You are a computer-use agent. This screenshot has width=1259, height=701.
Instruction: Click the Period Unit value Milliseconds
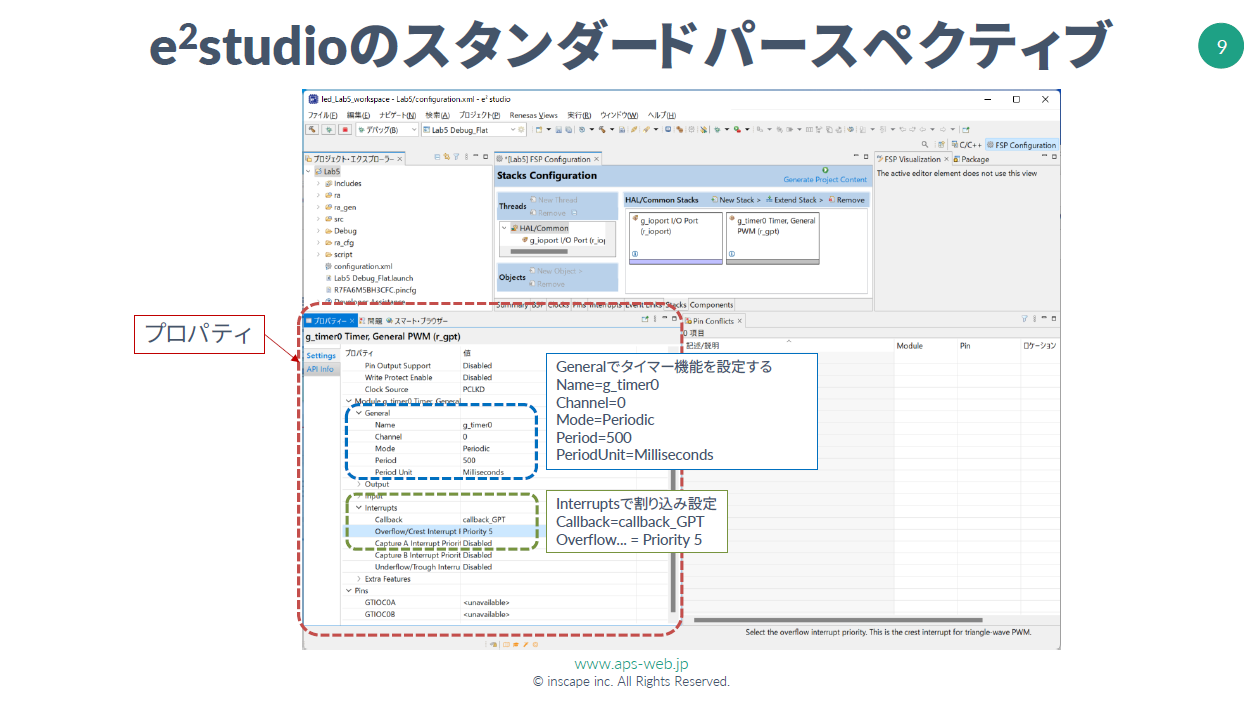tap(483, 473)
